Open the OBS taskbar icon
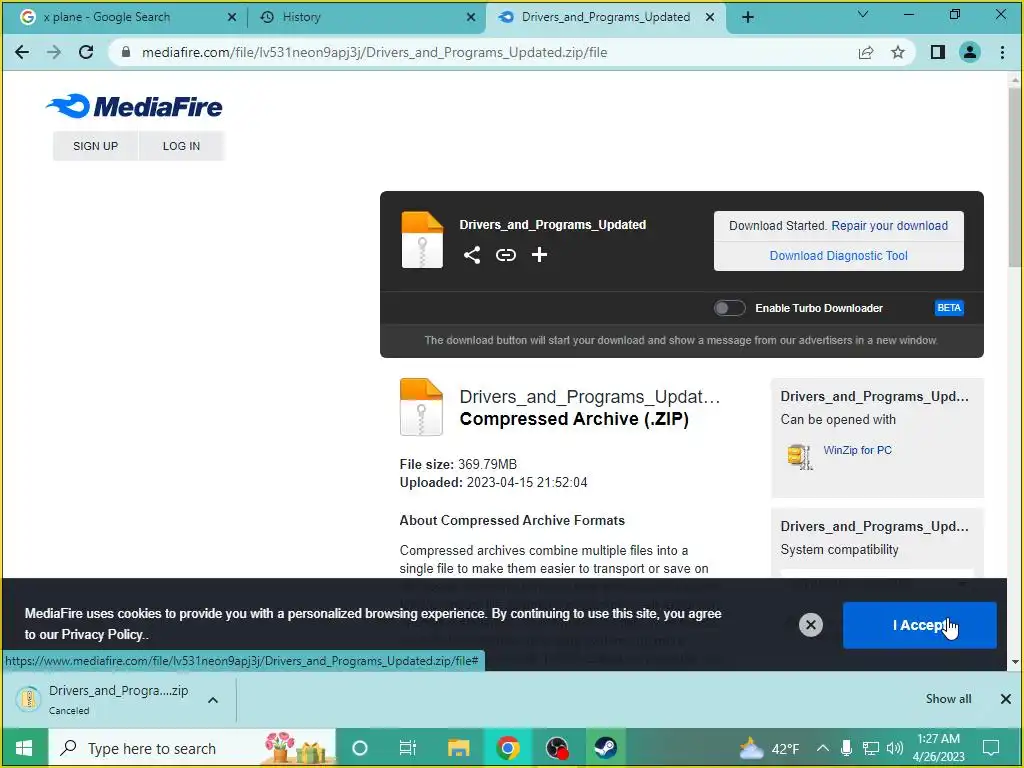Viewport: 1024px width, 768px height. point(557,748)
